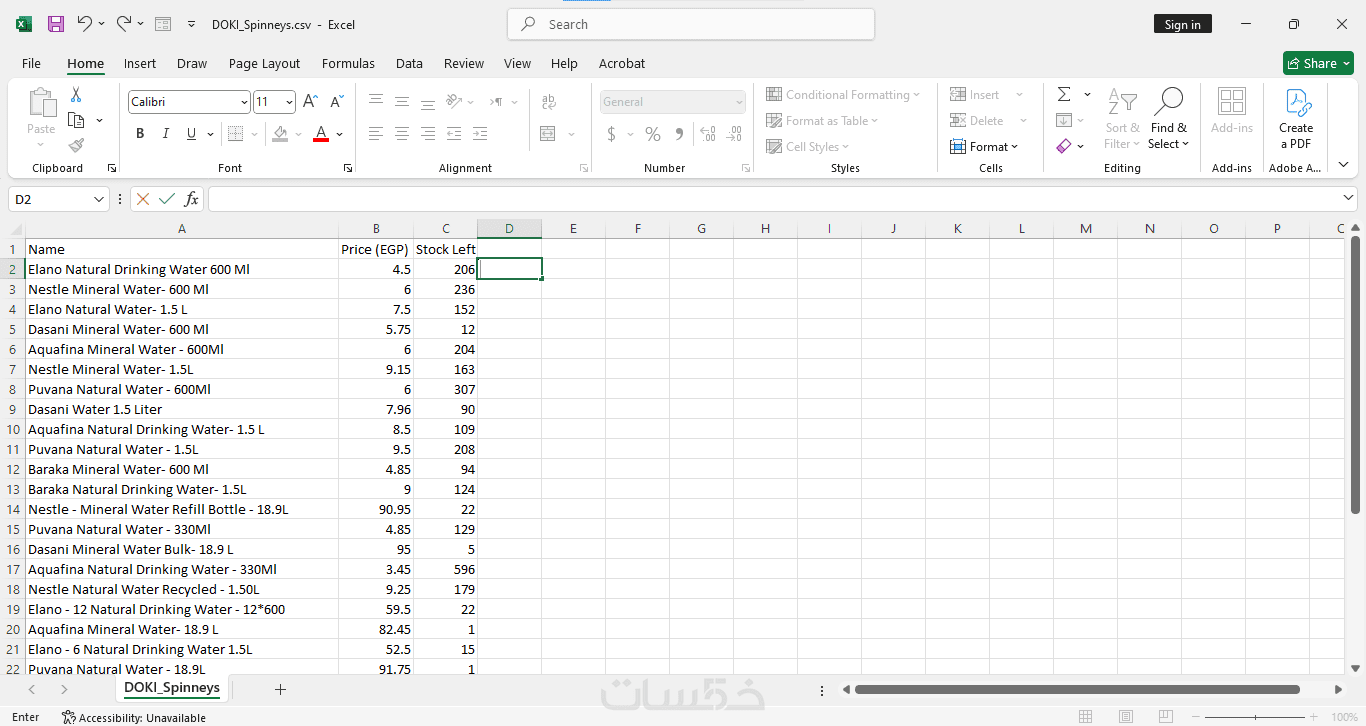Cut the selection using the scissors icon
This screenshot has height=726, width=1366.
tap(76, 94)
